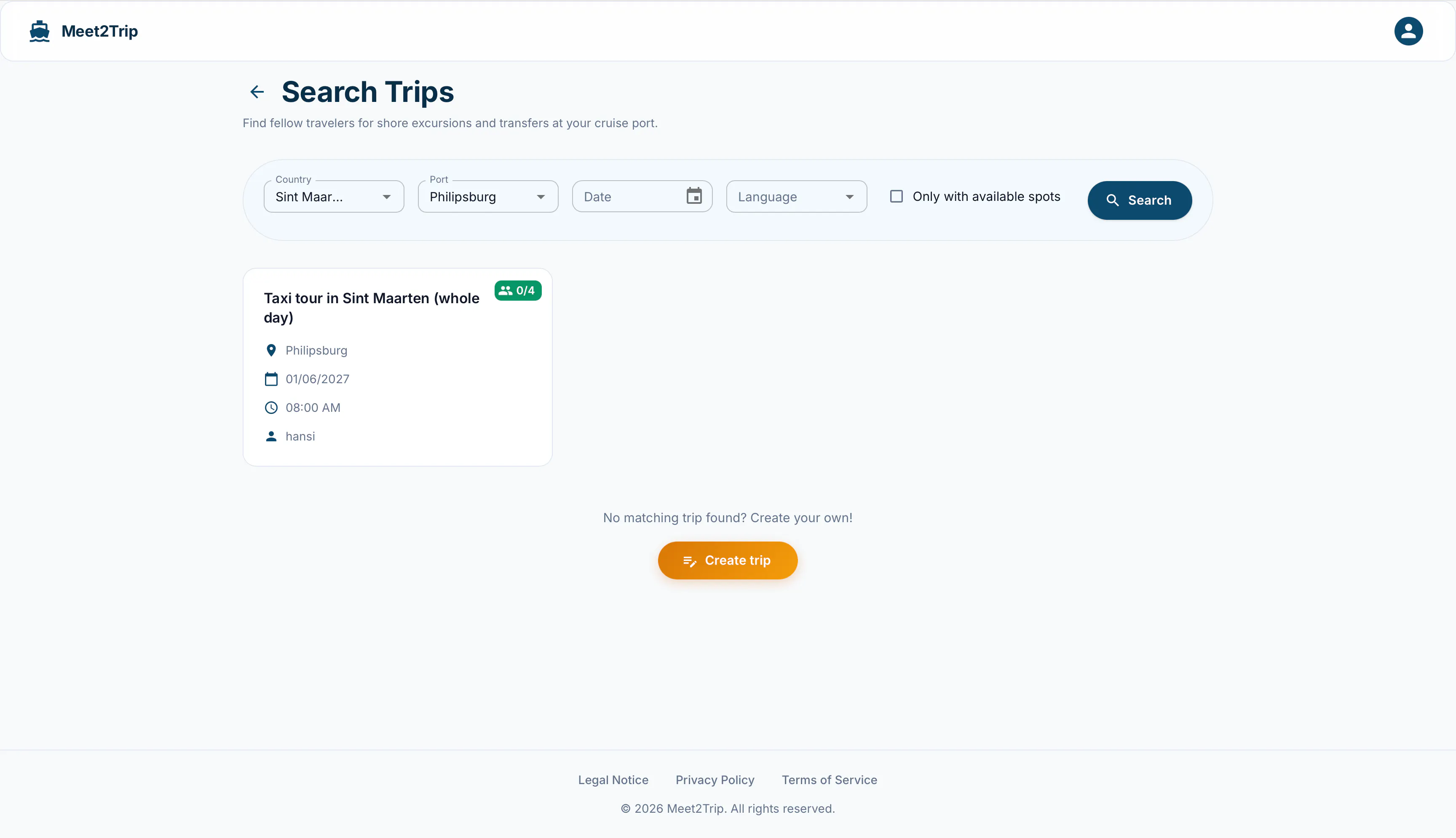
Task: Click the Only with available spots label
Action: click(986, 196)
